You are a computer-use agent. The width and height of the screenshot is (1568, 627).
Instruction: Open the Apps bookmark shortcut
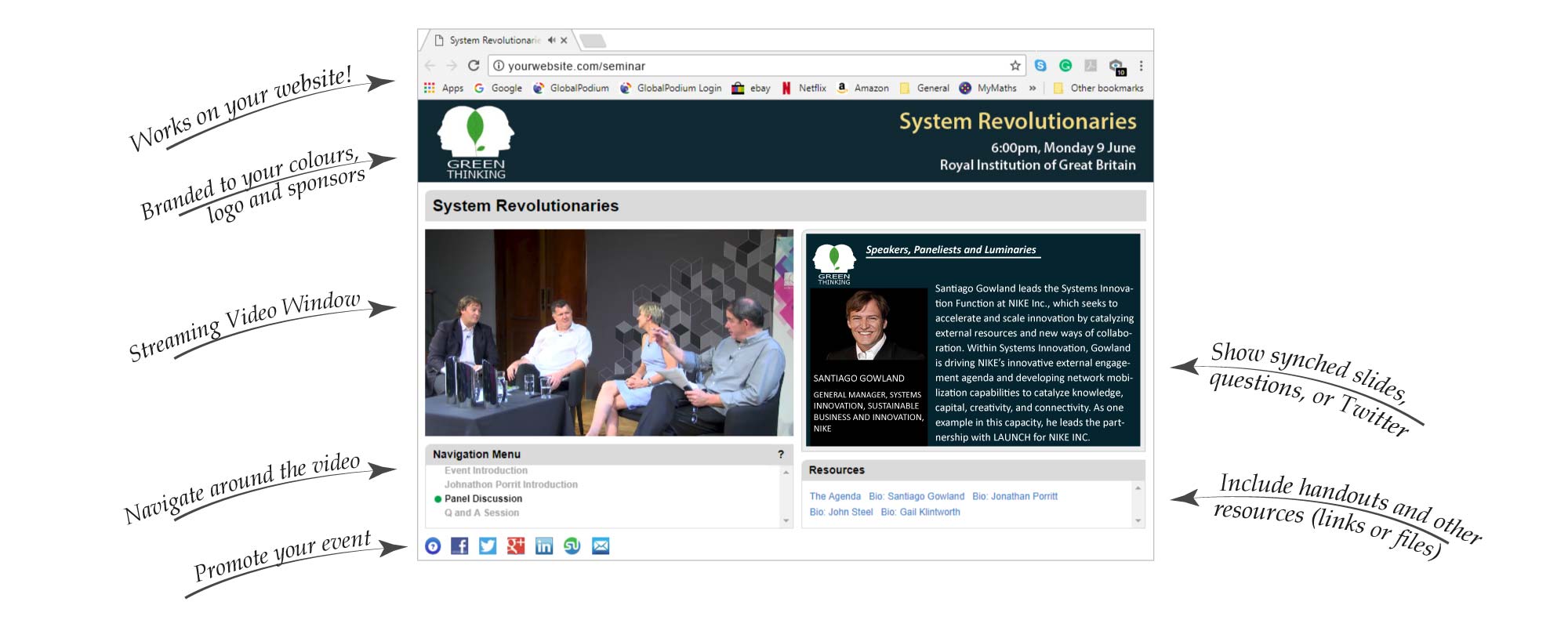tap(444, 88)
